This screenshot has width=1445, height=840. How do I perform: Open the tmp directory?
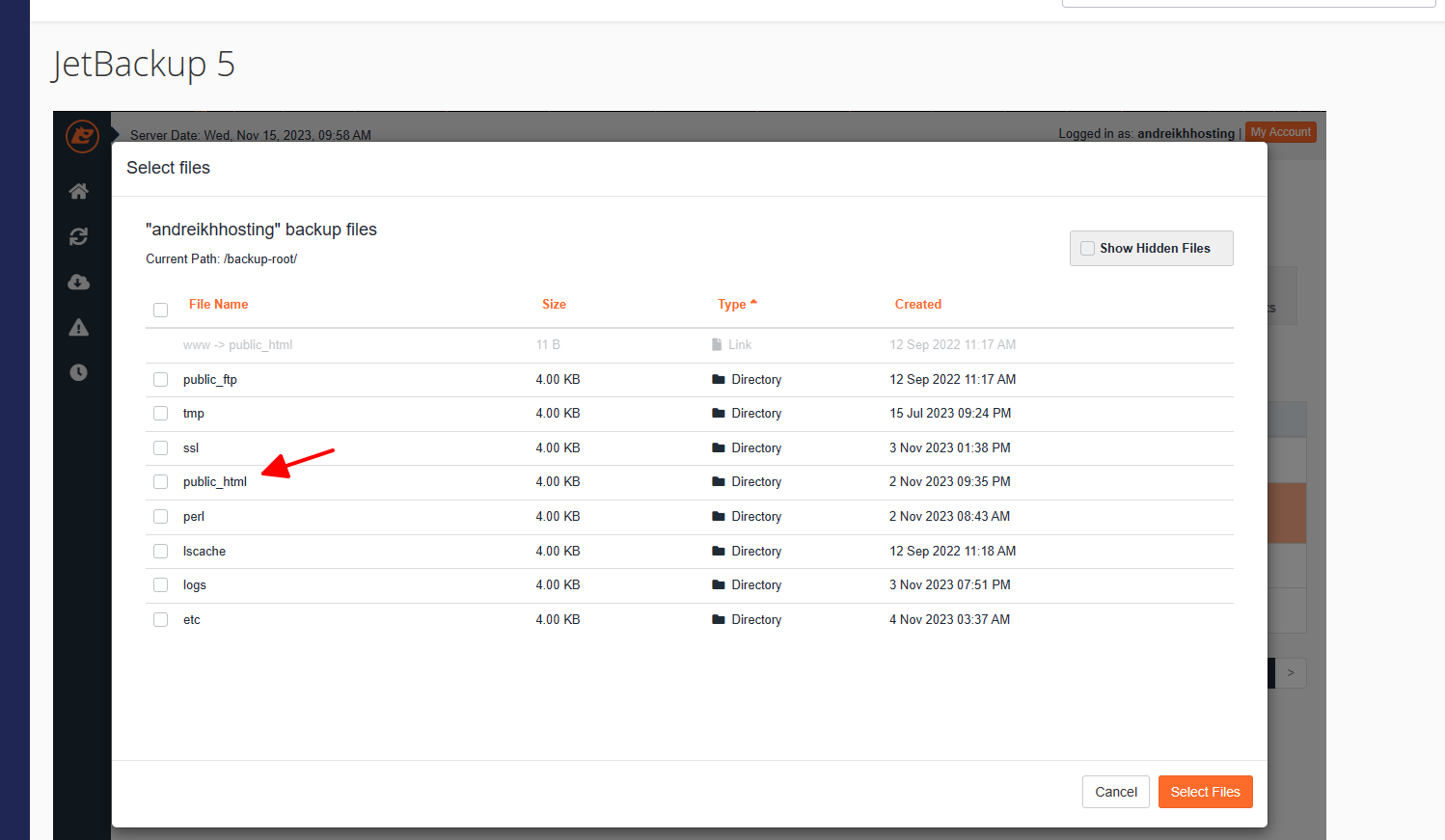[194, 413]
